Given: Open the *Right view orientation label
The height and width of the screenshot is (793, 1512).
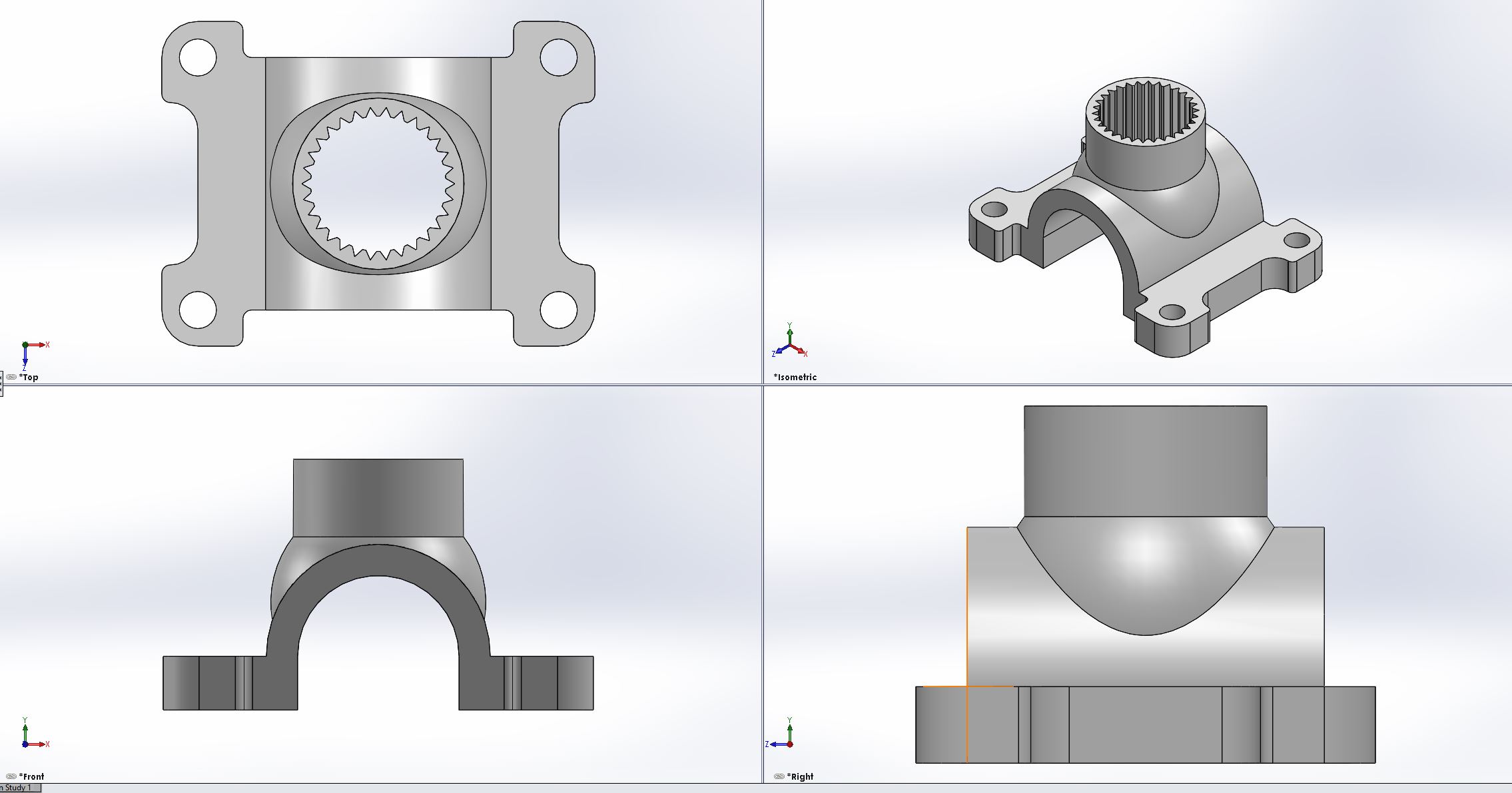Looking at the screenshot, I should [801, 776].
